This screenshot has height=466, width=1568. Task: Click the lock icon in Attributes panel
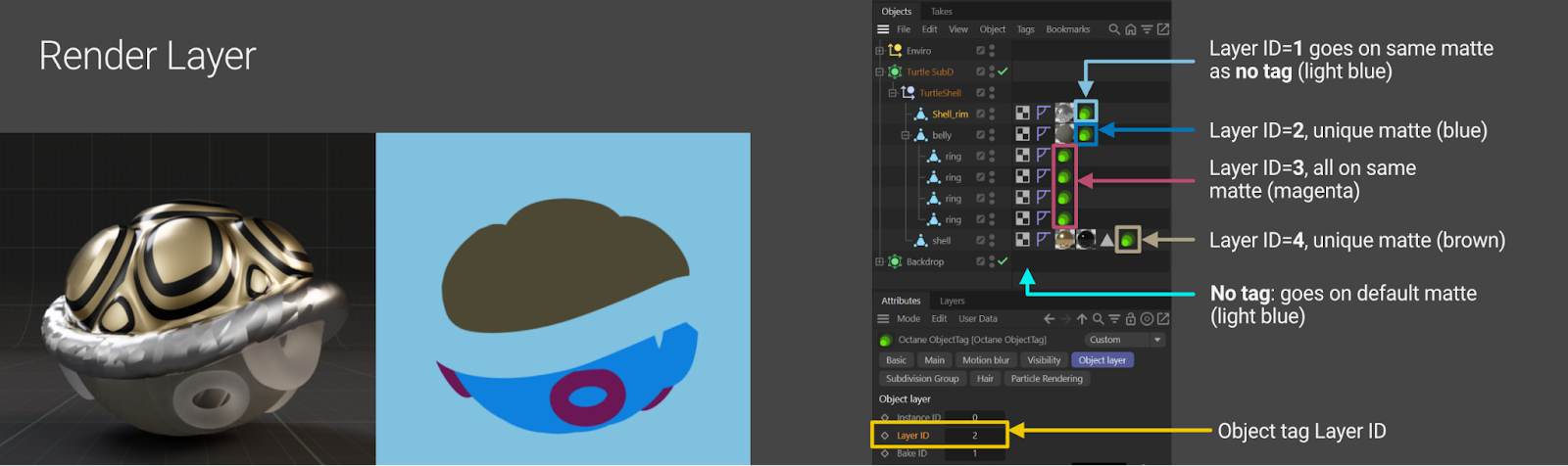pyautogui.click(x=1130, y=319)
